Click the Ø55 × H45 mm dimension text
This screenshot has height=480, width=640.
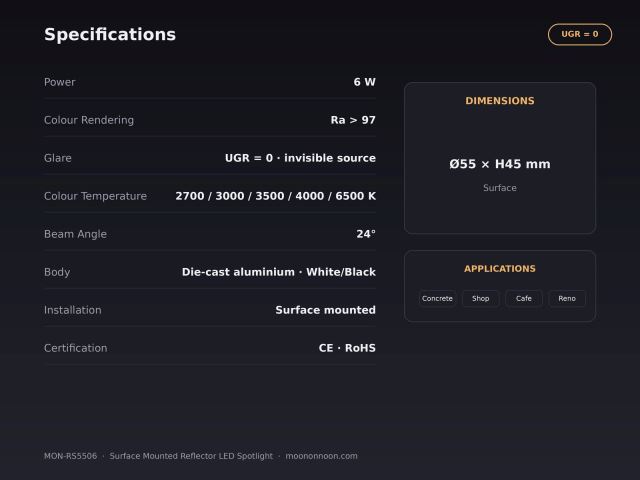click(500, 164)
